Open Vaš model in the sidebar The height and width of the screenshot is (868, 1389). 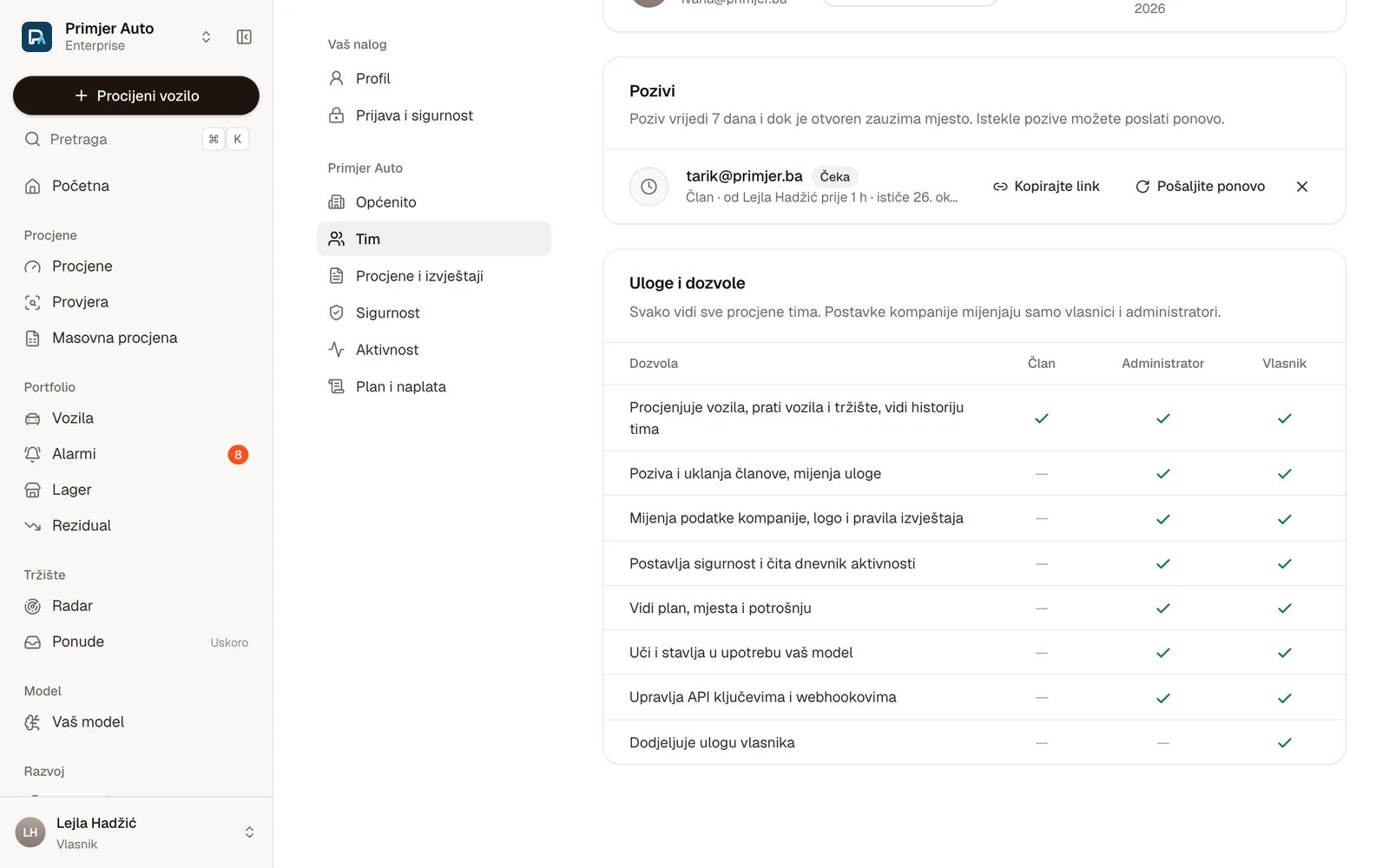pos(136,722)
